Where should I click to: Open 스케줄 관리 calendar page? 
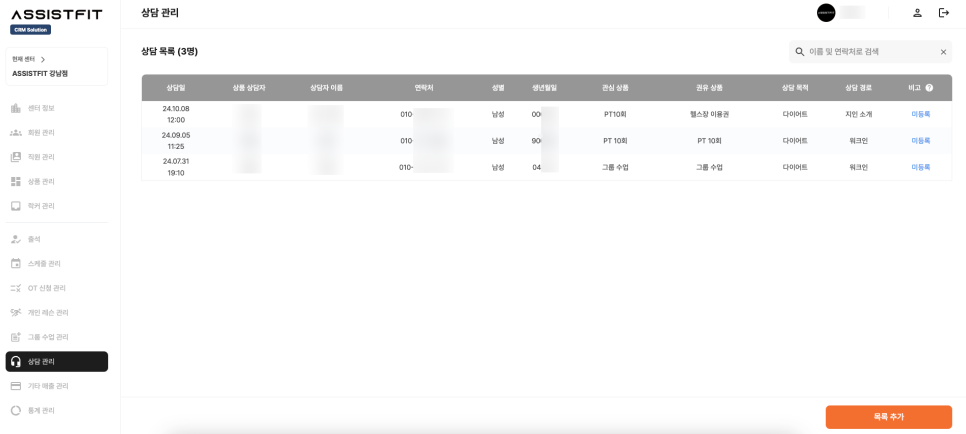pyautogui.click(x=44, y=264)
